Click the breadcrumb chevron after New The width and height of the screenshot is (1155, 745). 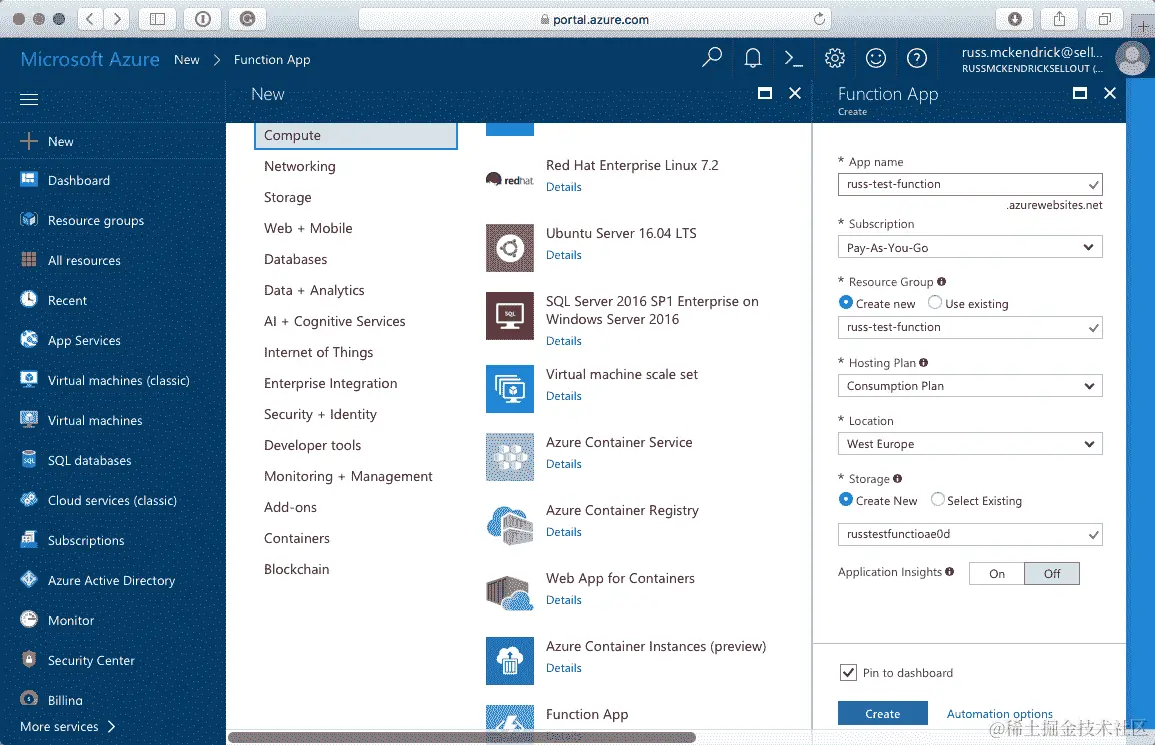click(217, 60)
